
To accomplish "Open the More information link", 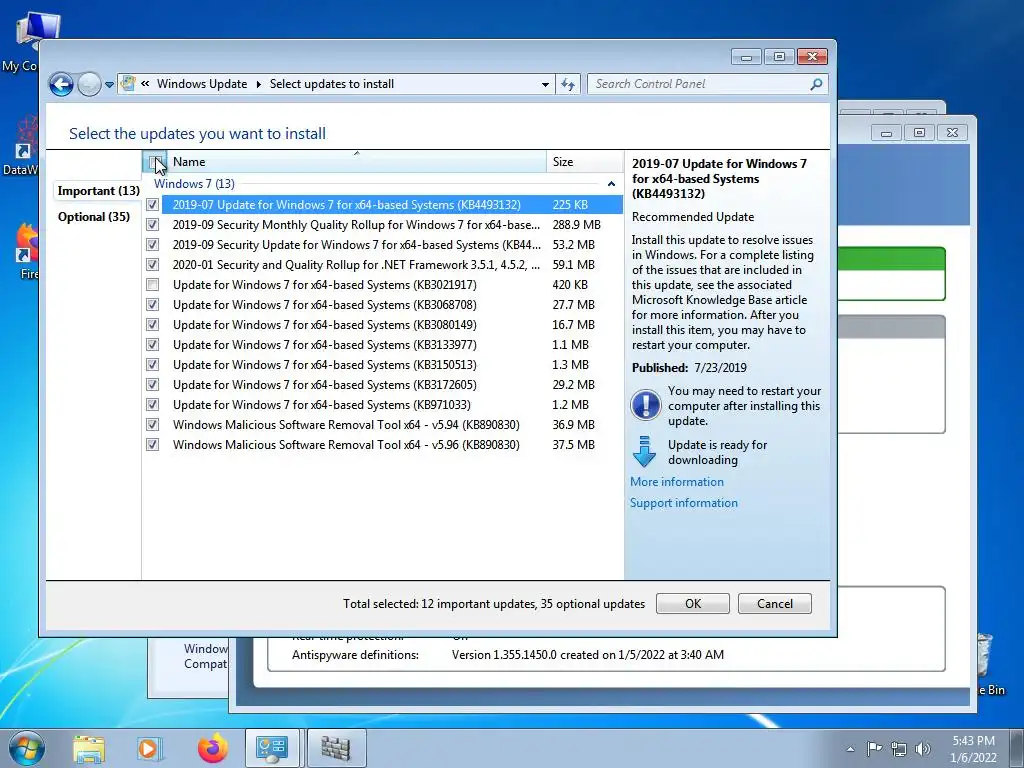I will point(677,482).
